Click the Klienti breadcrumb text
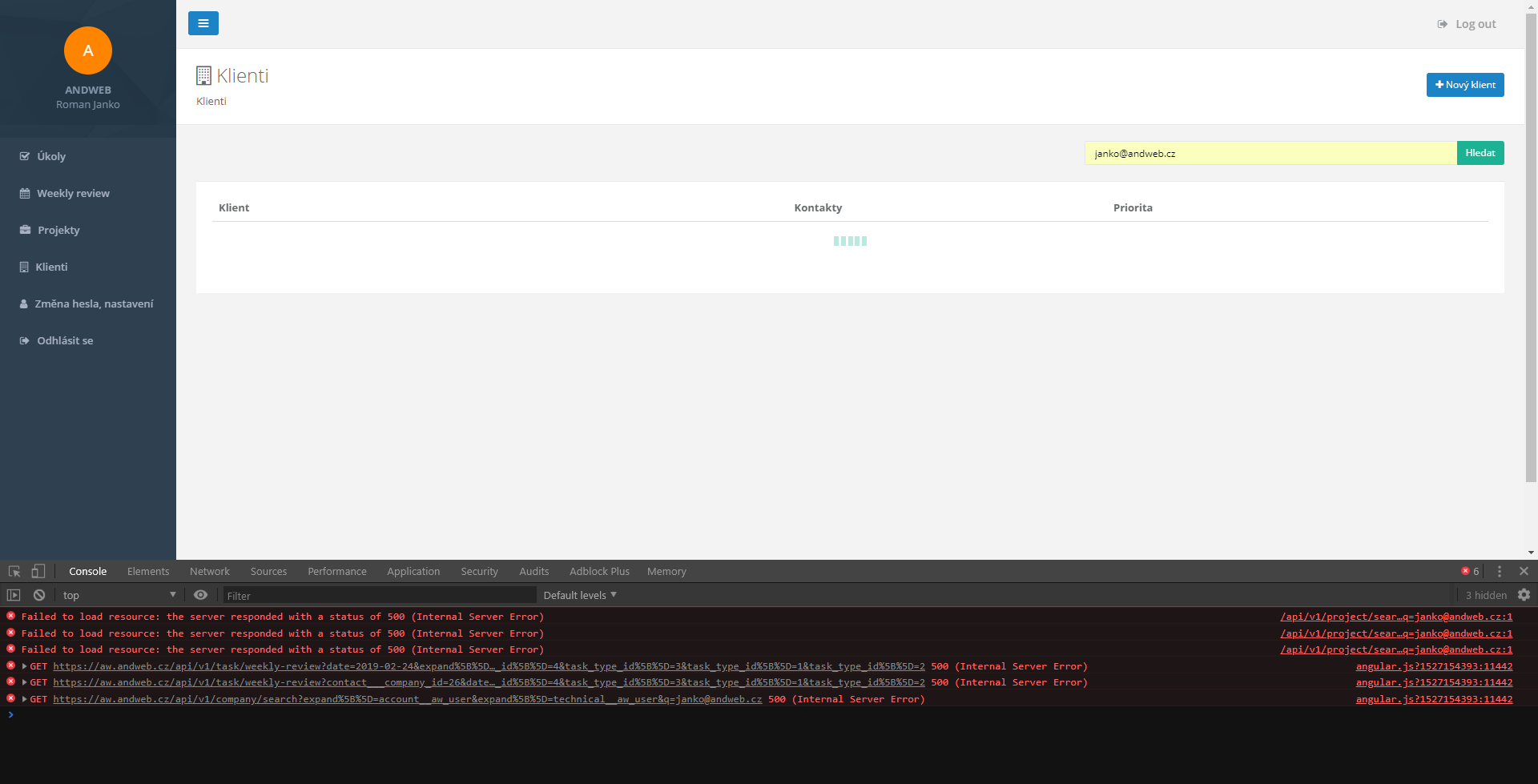 click(211, 101)
